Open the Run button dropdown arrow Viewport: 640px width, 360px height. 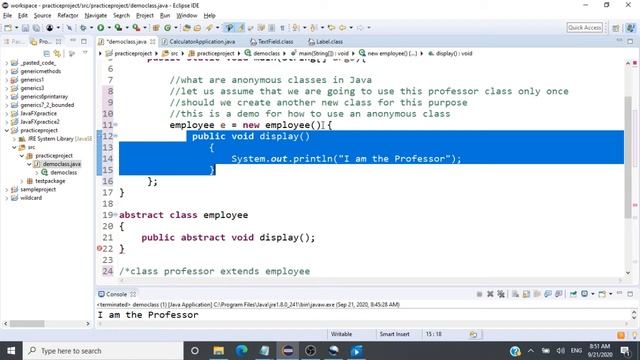click(109, 28)
